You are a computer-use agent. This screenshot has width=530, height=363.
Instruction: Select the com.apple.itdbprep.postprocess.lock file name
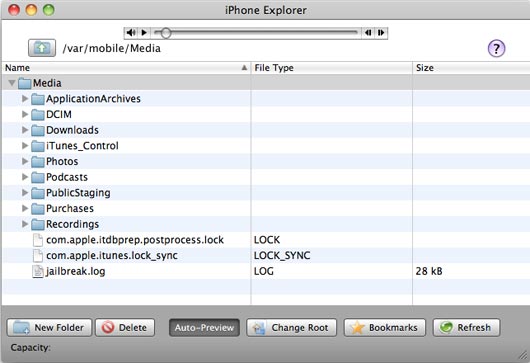pos(135,240)
